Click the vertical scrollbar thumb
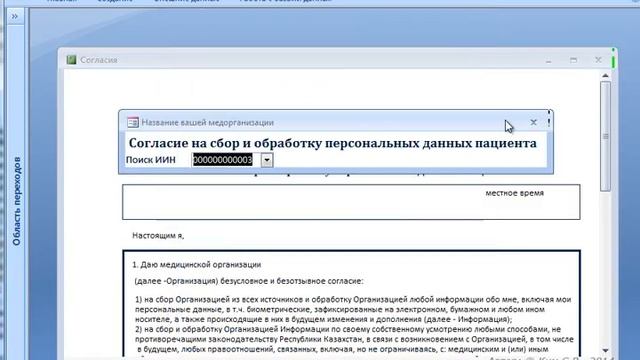 pos(605,136)
